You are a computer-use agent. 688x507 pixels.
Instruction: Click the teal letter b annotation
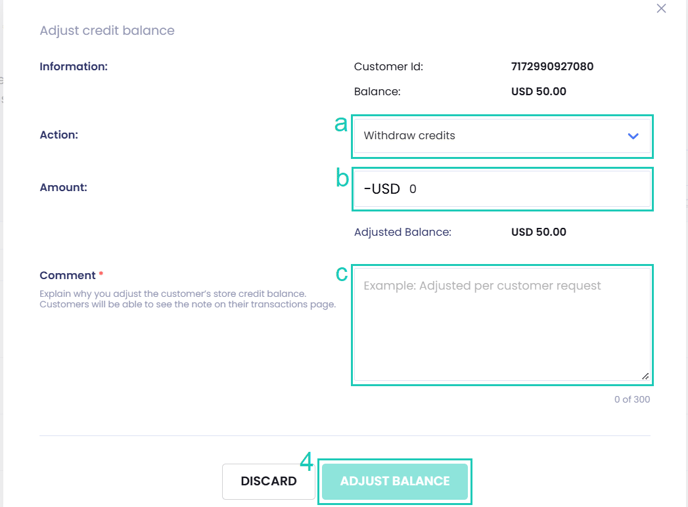point(341,179)
